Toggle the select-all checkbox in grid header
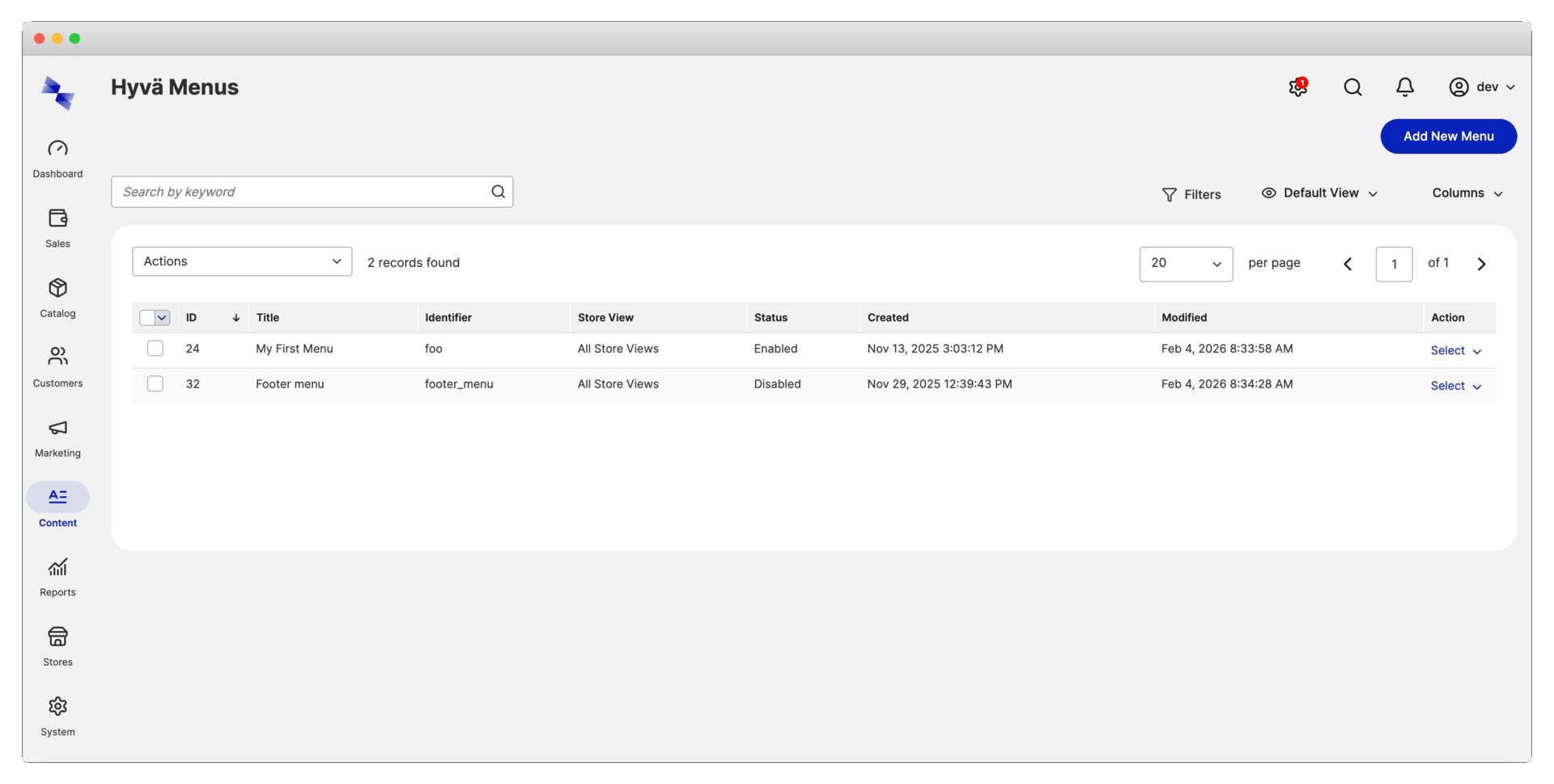1554x784 pixels. tap(154, 317)
